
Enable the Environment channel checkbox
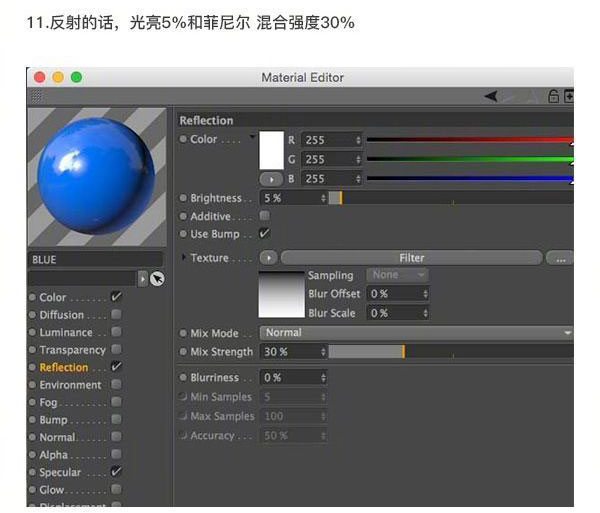pyautogui.click(x=116, y=384)
